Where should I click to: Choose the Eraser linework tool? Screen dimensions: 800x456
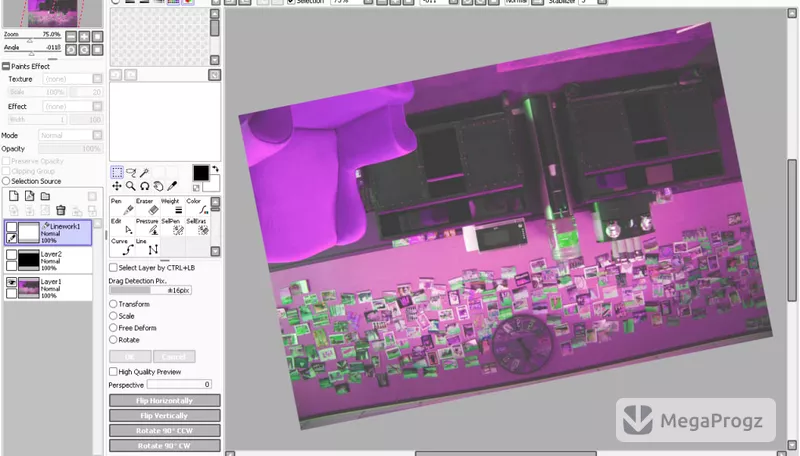click(x=147, y=207)
